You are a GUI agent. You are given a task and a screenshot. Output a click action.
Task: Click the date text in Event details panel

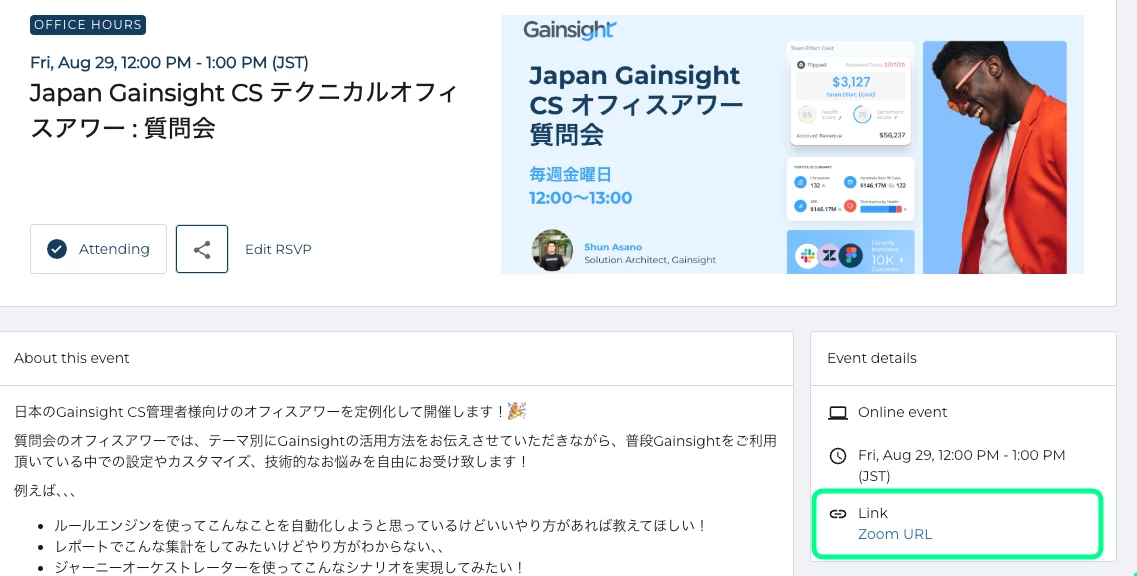962,466
